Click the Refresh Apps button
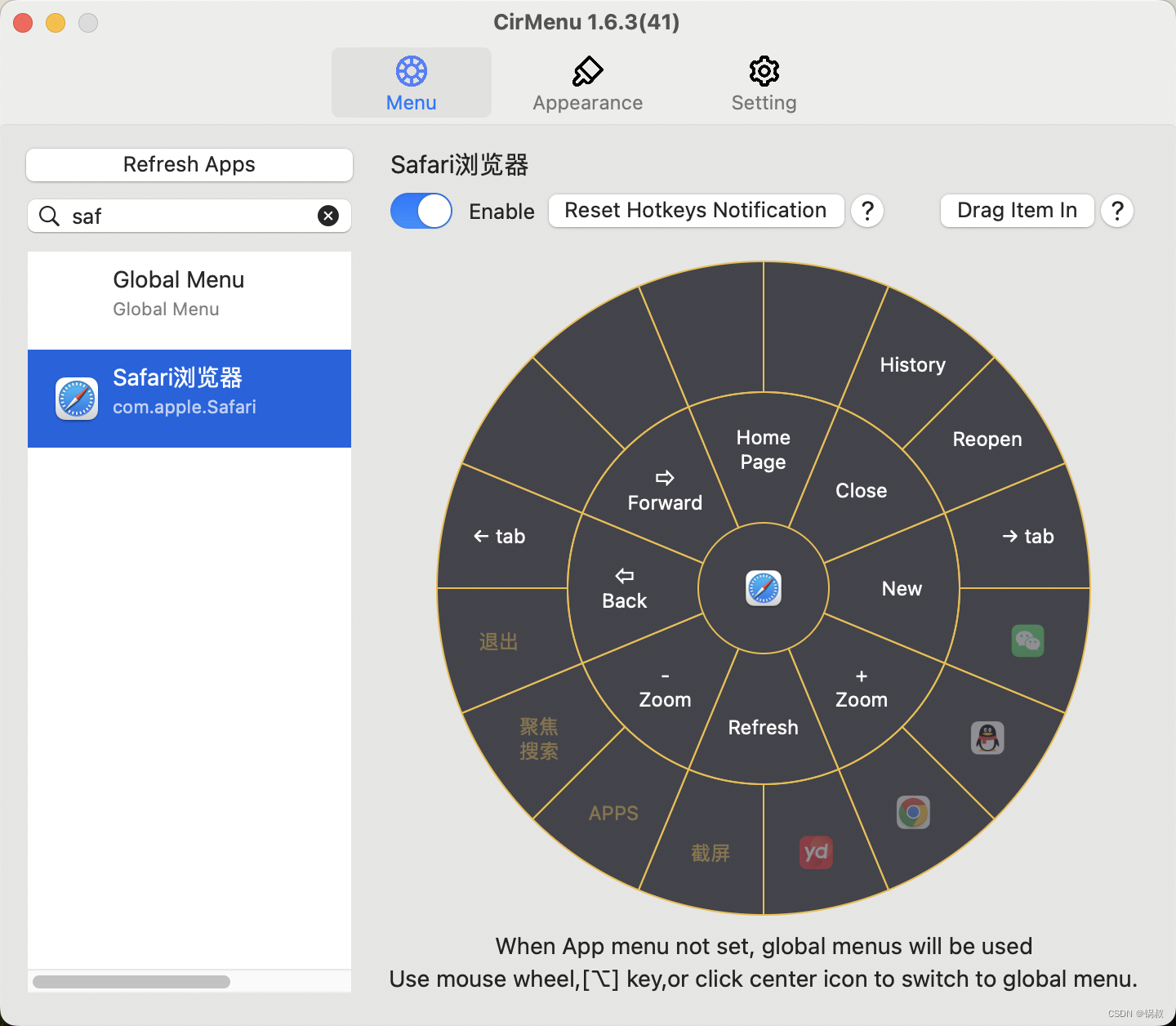 [x=189, y=165]
